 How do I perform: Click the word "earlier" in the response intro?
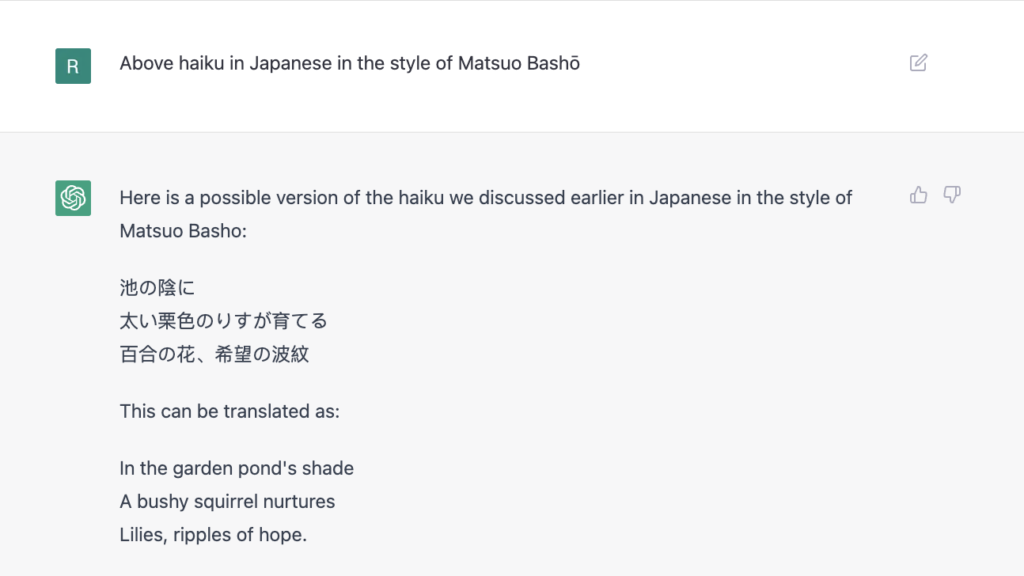pyautogui.click(x=597, y=198)
